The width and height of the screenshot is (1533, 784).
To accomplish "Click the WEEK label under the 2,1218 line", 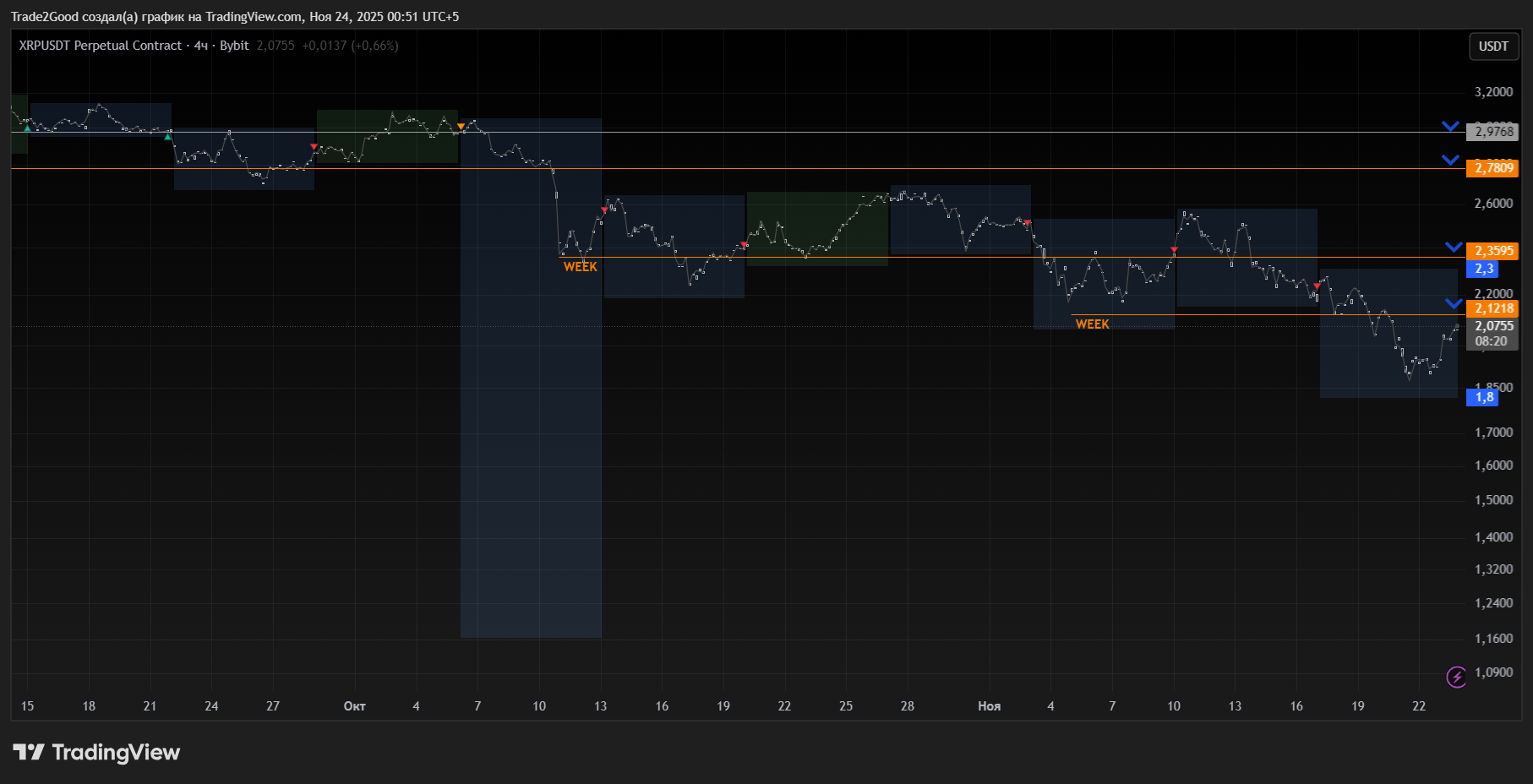I will 1092,324.
